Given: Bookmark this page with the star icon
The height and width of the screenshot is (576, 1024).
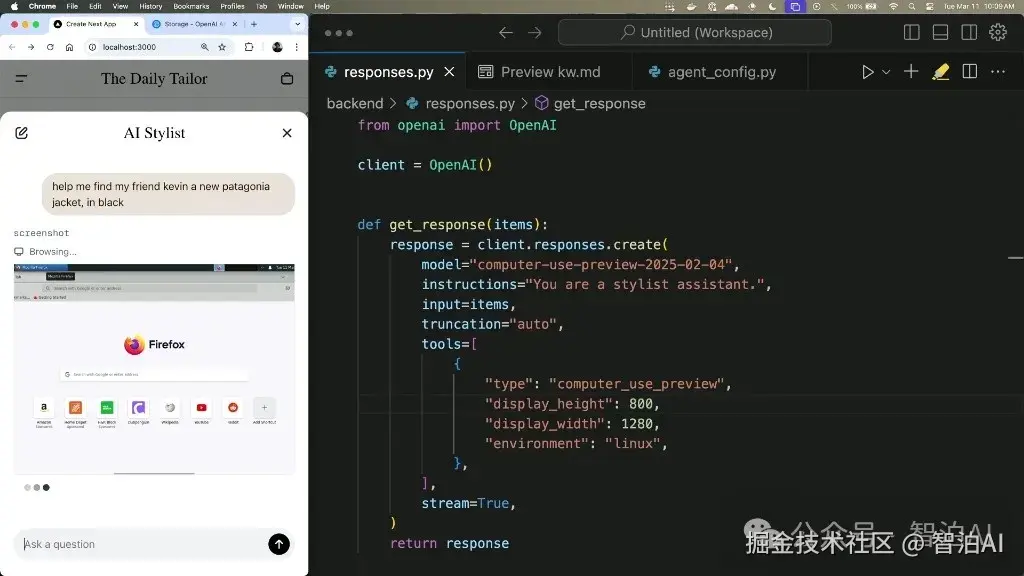Looking at the screenshot, I should pos(222,47).
